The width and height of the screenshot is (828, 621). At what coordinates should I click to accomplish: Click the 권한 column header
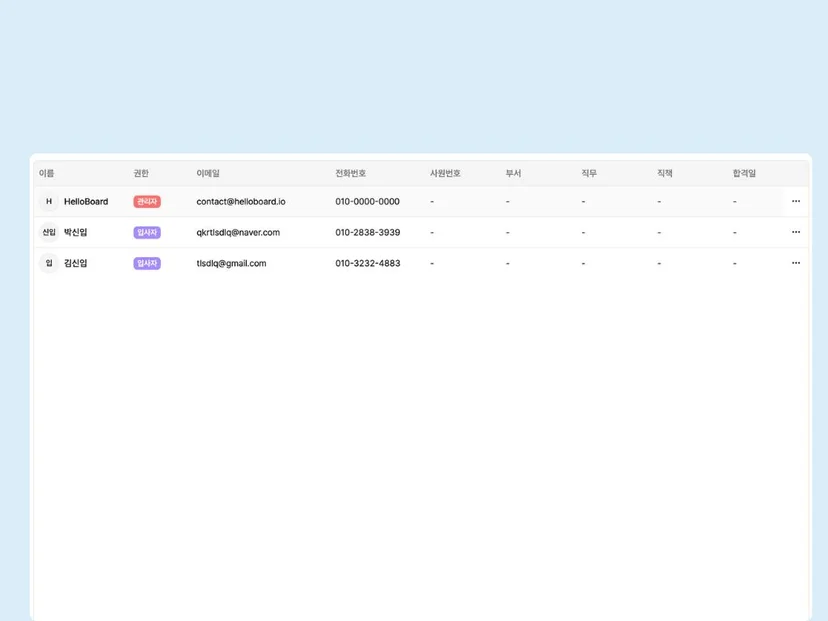tap(141, 173)
